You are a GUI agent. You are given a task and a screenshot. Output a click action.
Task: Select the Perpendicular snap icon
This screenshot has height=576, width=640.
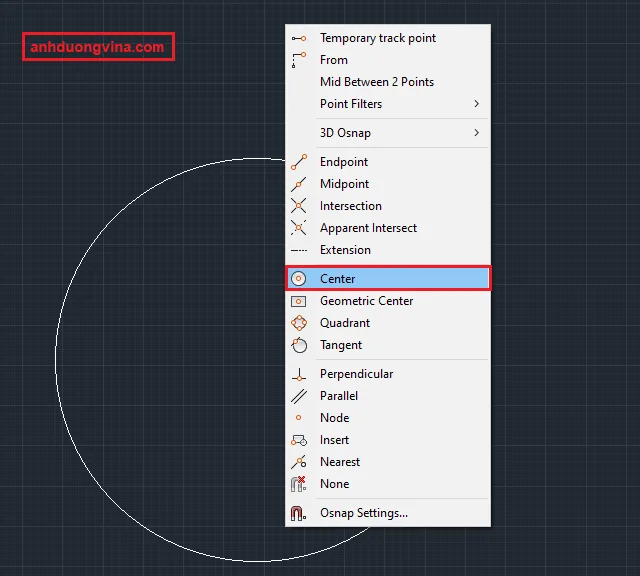(299, 374)
